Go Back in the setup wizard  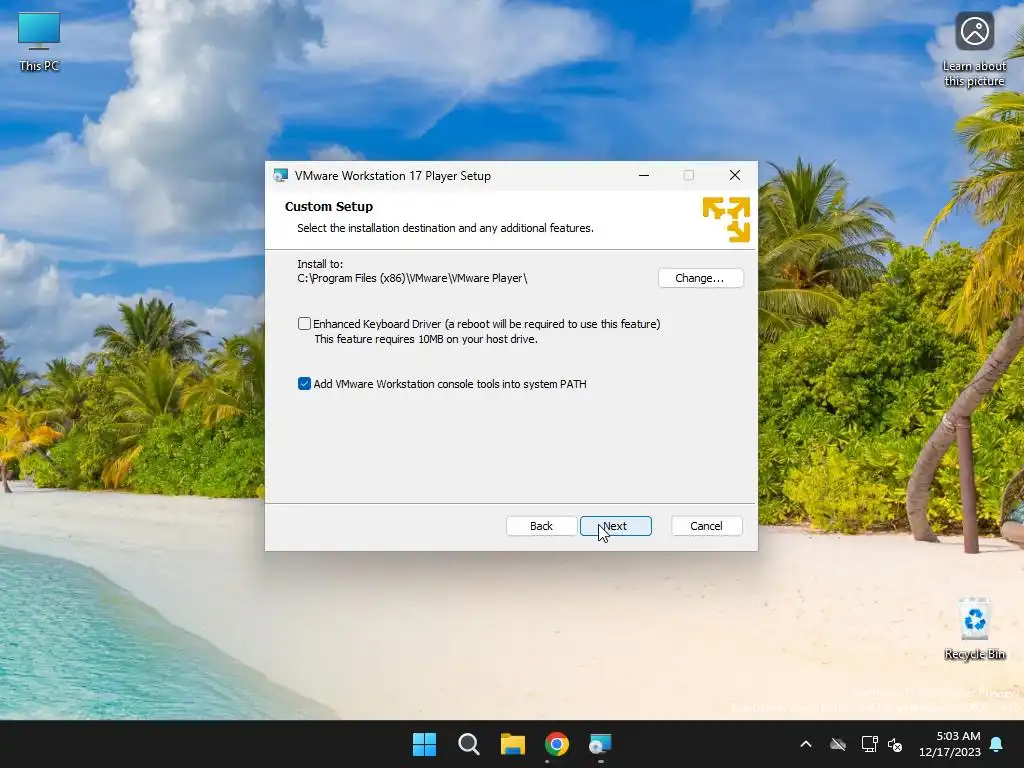541,526
